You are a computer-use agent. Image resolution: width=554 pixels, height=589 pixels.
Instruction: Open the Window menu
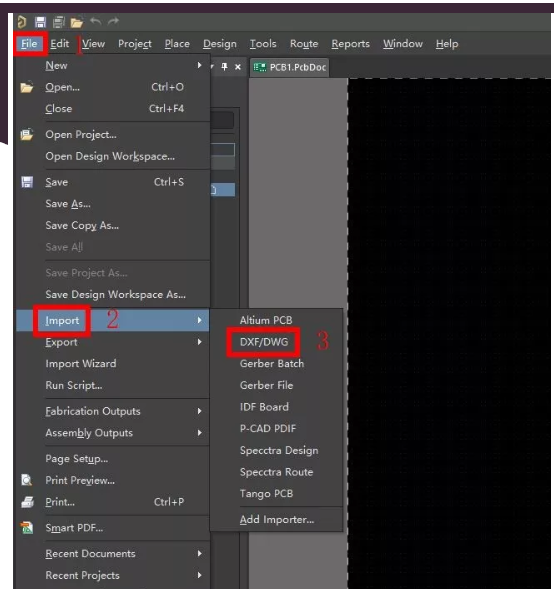click(403, 44)
